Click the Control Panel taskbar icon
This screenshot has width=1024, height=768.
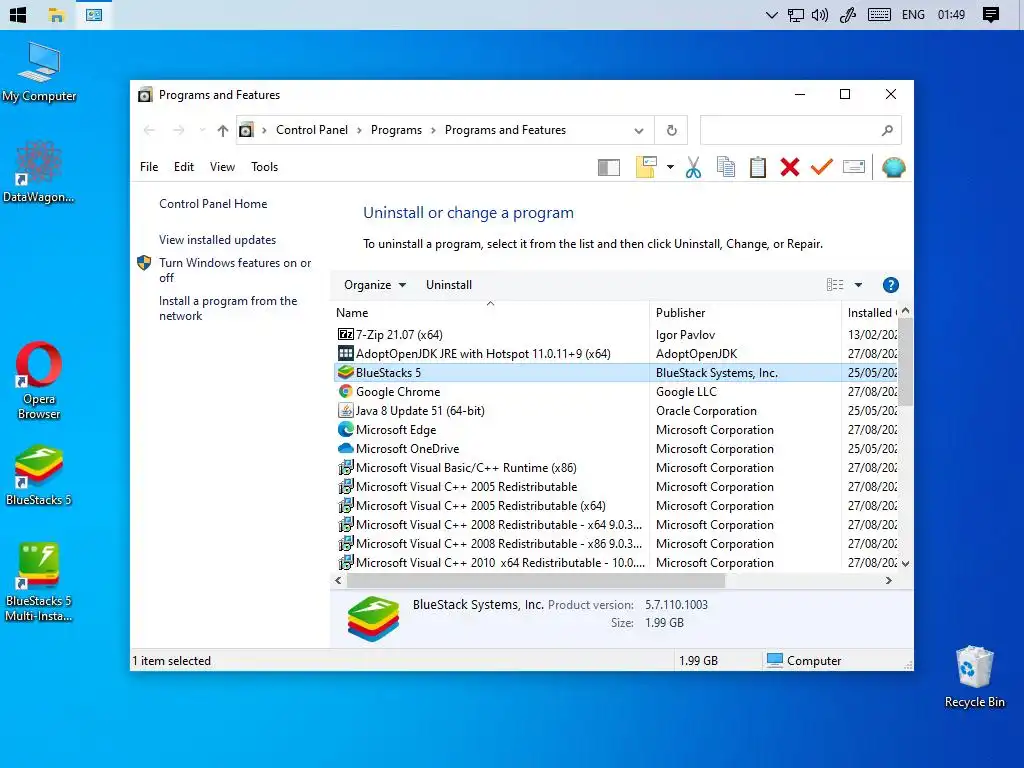[x=94, y=14]
